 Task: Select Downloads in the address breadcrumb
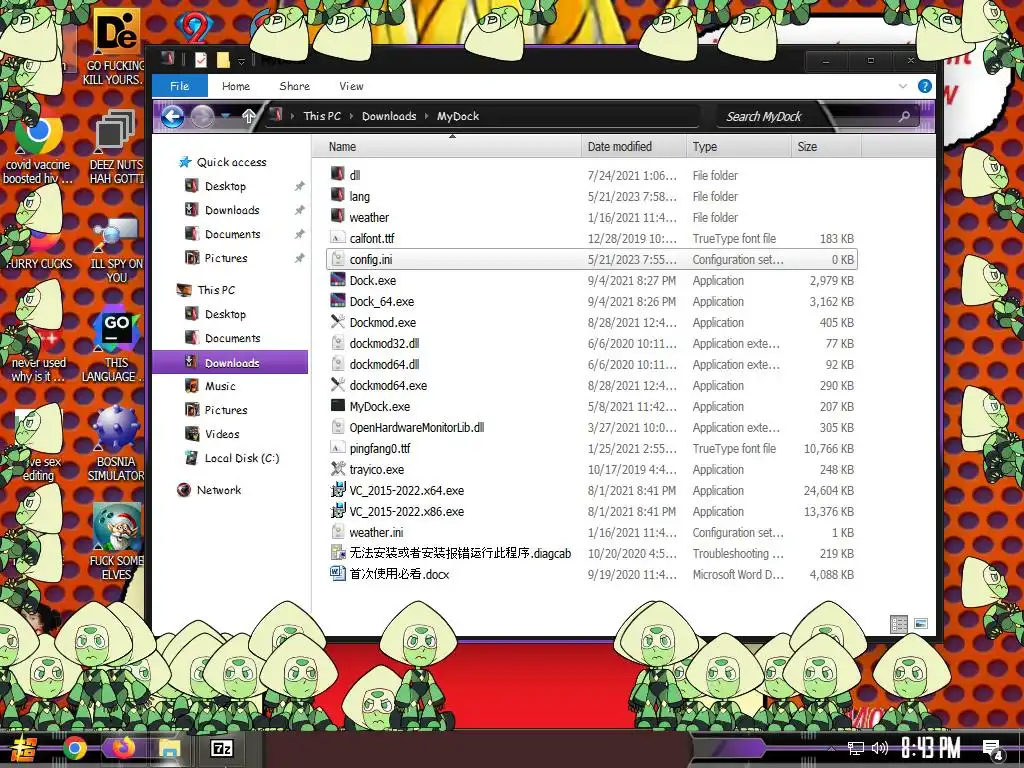389,116
